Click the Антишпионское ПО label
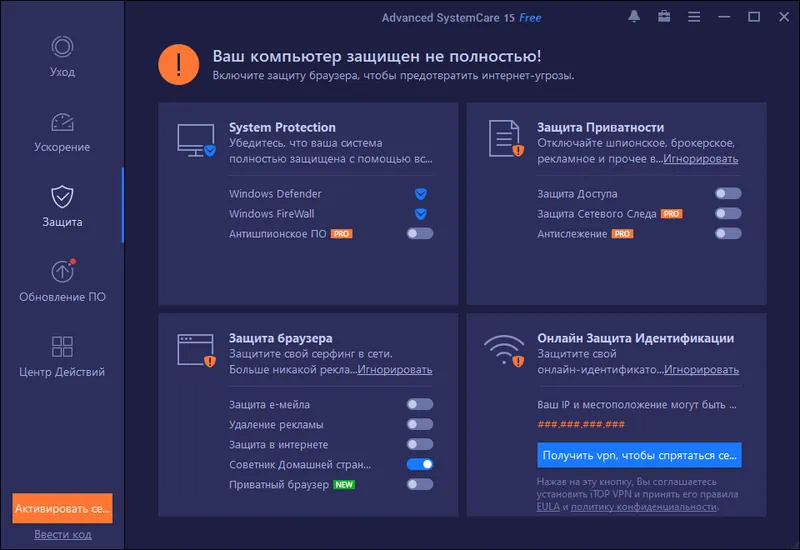Image resolution: width=800 pixels, height=550 pixels. [x=278, y=234]
